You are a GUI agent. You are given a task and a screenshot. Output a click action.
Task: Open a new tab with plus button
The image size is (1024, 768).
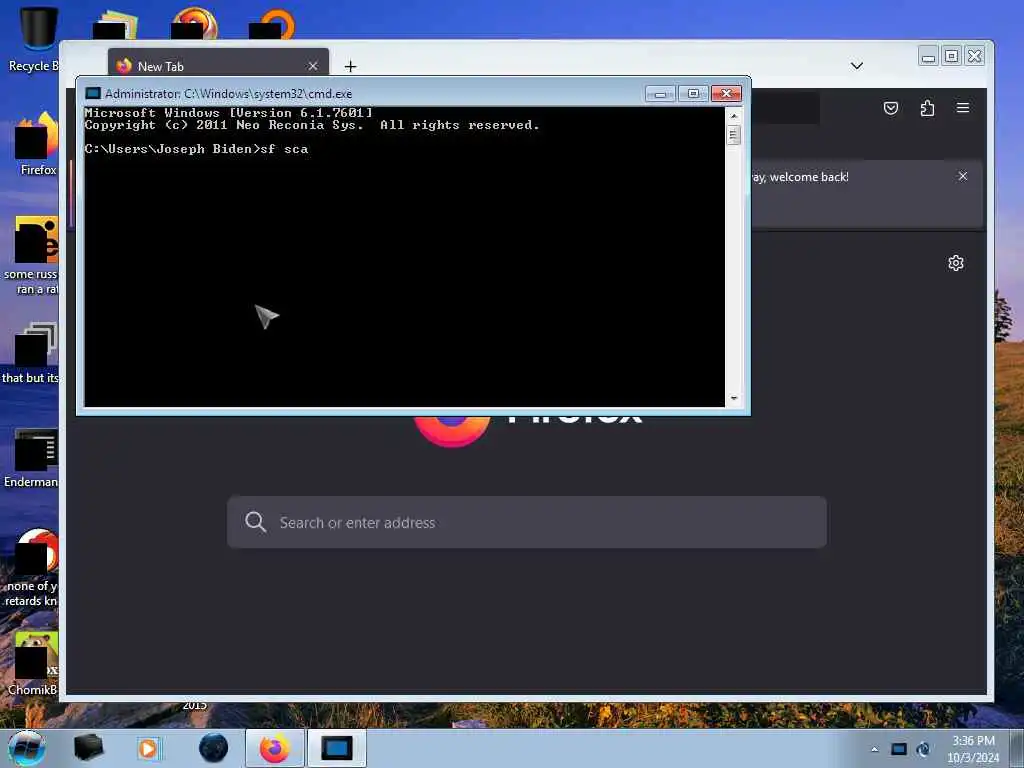[x=350, y=66]
